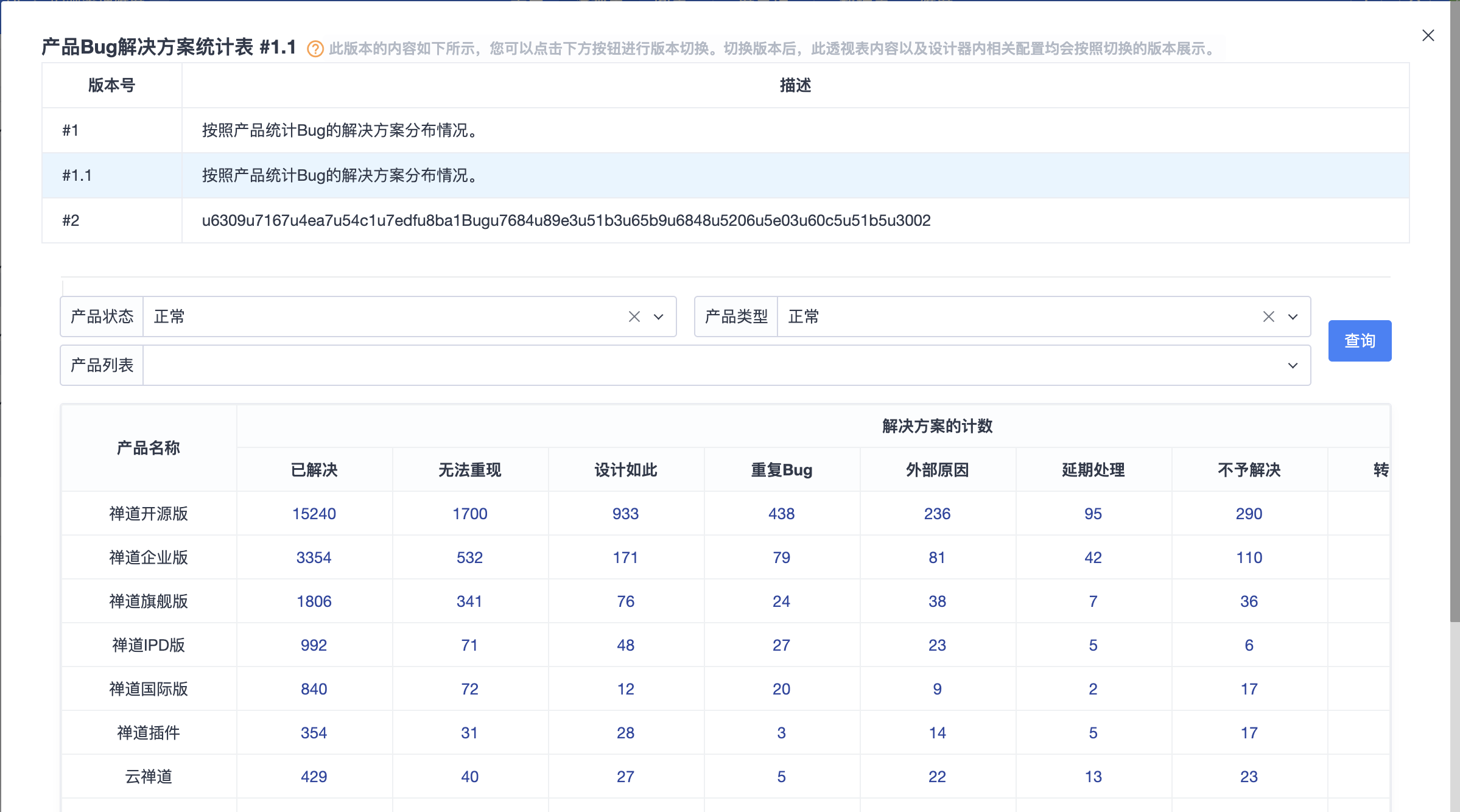Open 重复Bug count 24 for 禅道旗舰版
1460x812 pixels.
click(x=782, y=601)
